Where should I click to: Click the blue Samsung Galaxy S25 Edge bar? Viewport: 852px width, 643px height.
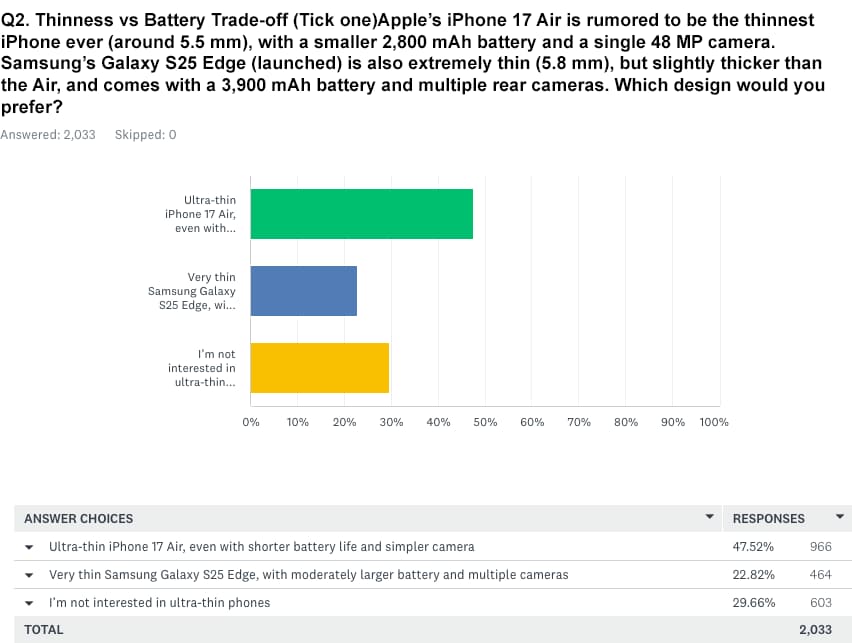[303, 291]
